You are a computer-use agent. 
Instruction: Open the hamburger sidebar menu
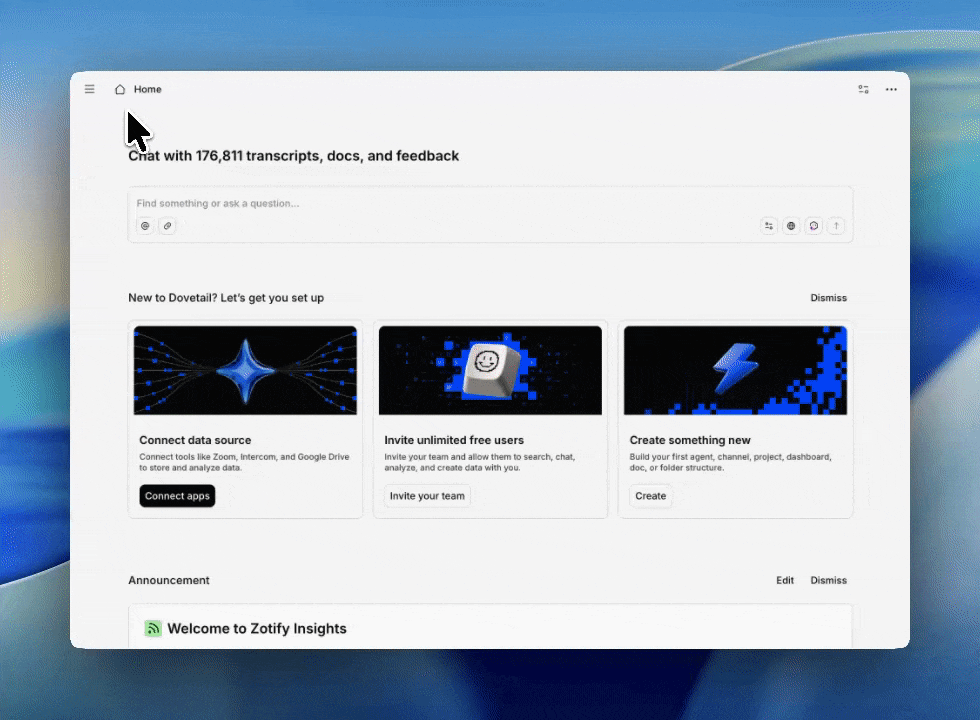point(89,89)
